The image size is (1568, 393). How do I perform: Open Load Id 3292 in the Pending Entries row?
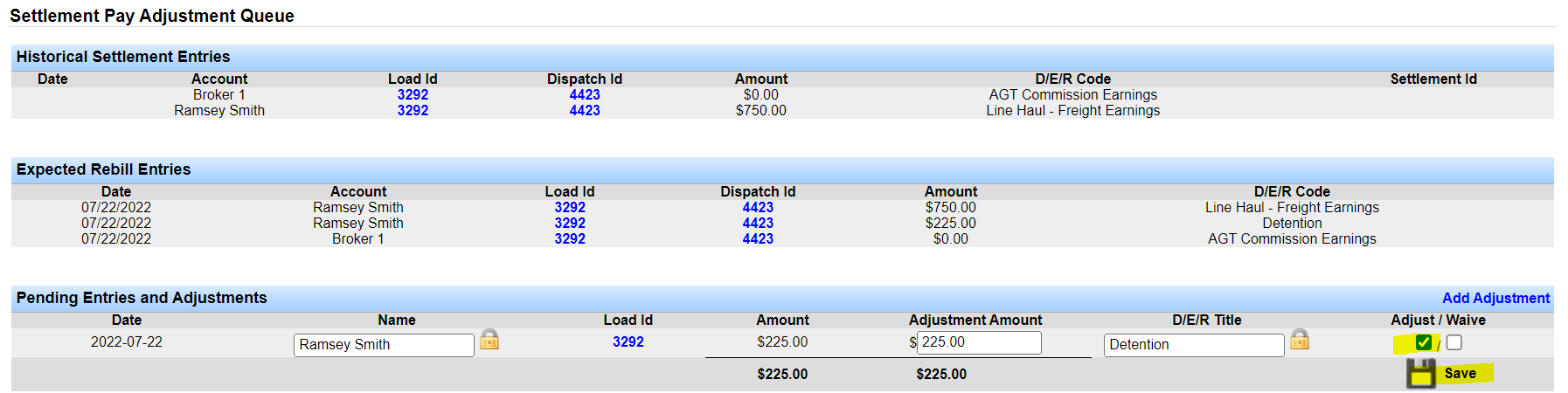point(628,342)
